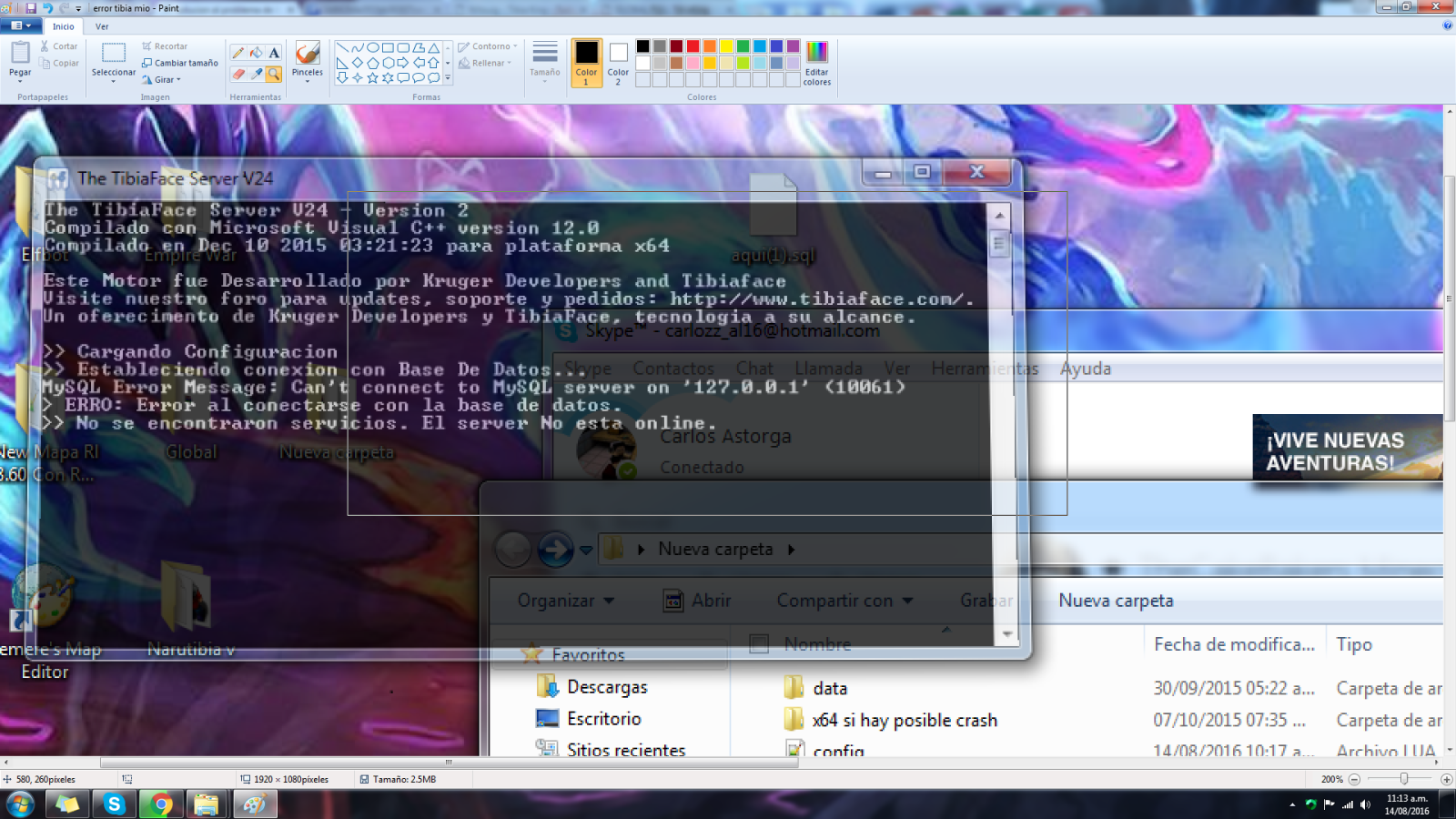Expand the shapes gallery more arrow
Image resolution: width=1456 pixels, height=819 pixels.
[x=448, y=78]
